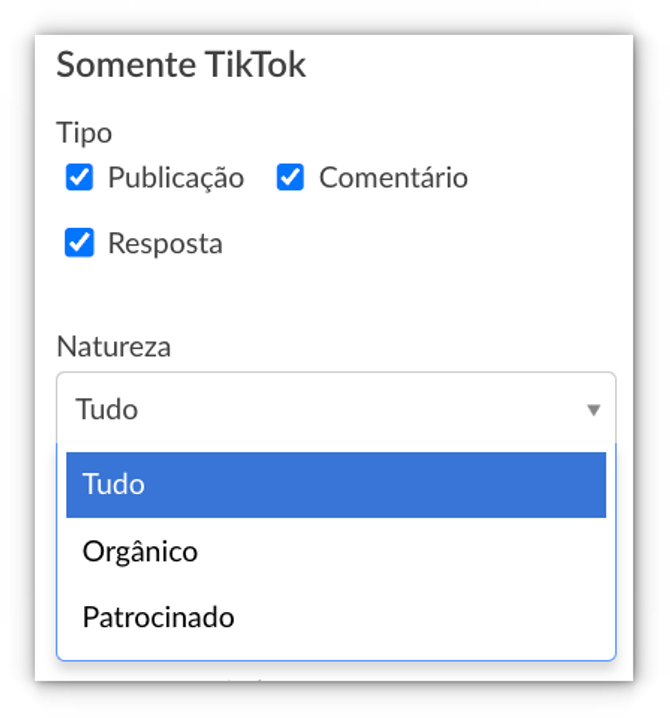Screen dimensions: 670x718
Task: Toggle the Resposta checkbox
Action: (x=80, y=243)
